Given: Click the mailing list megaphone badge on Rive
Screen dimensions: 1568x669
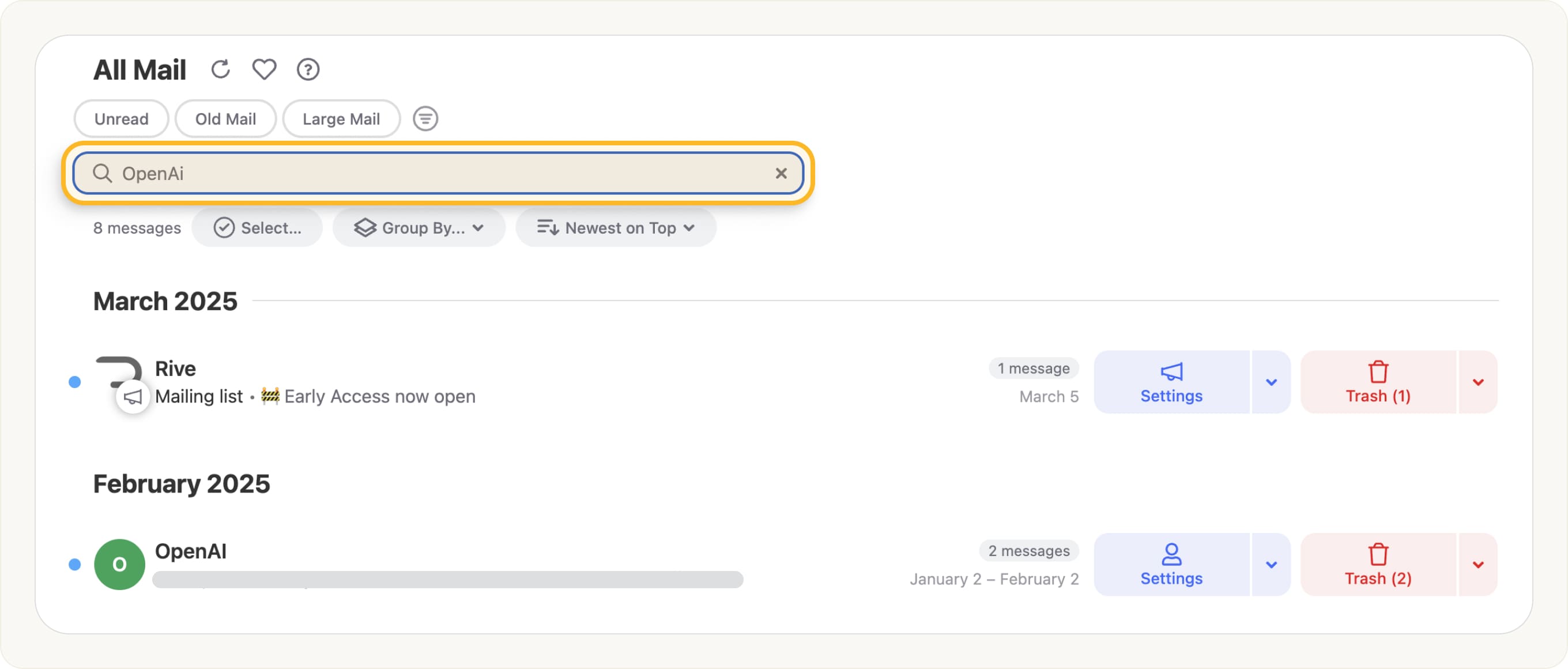Looking at the screenshot, I should tap(133, 397).
